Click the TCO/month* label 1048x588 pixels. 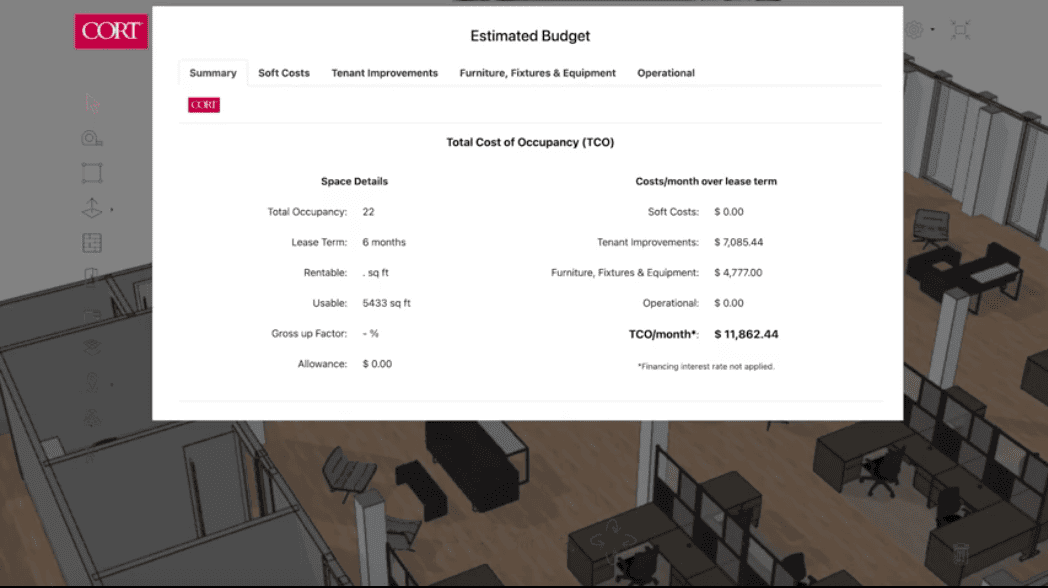664,334
